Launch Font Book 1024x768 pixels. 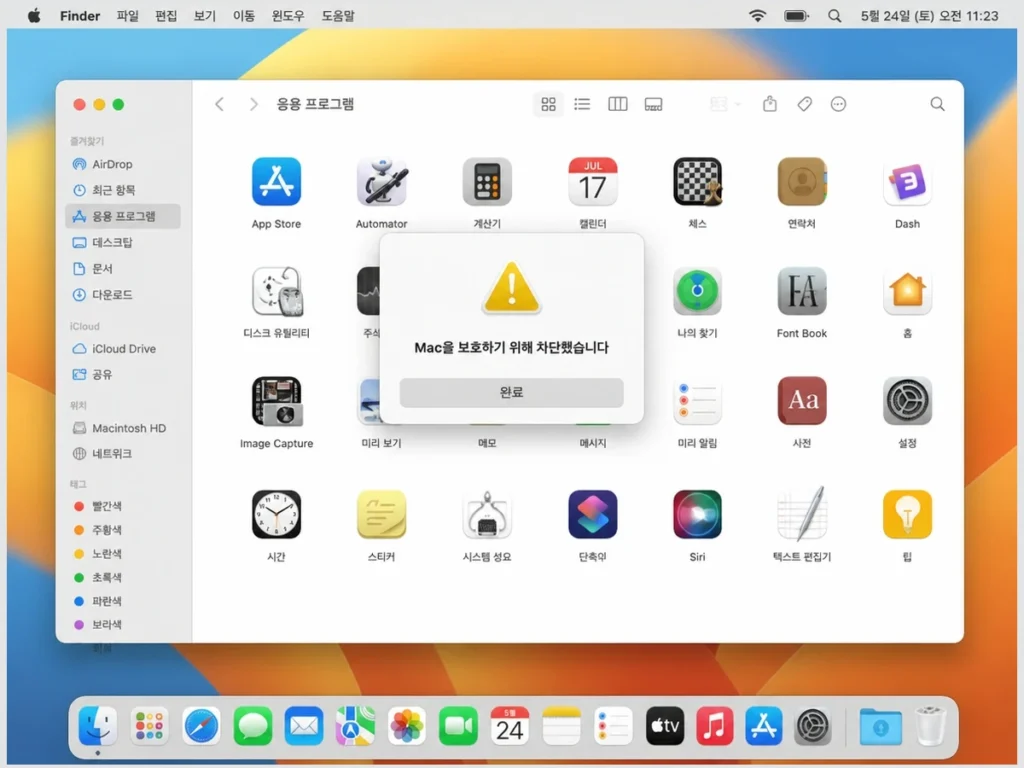[x=802, y=291]
